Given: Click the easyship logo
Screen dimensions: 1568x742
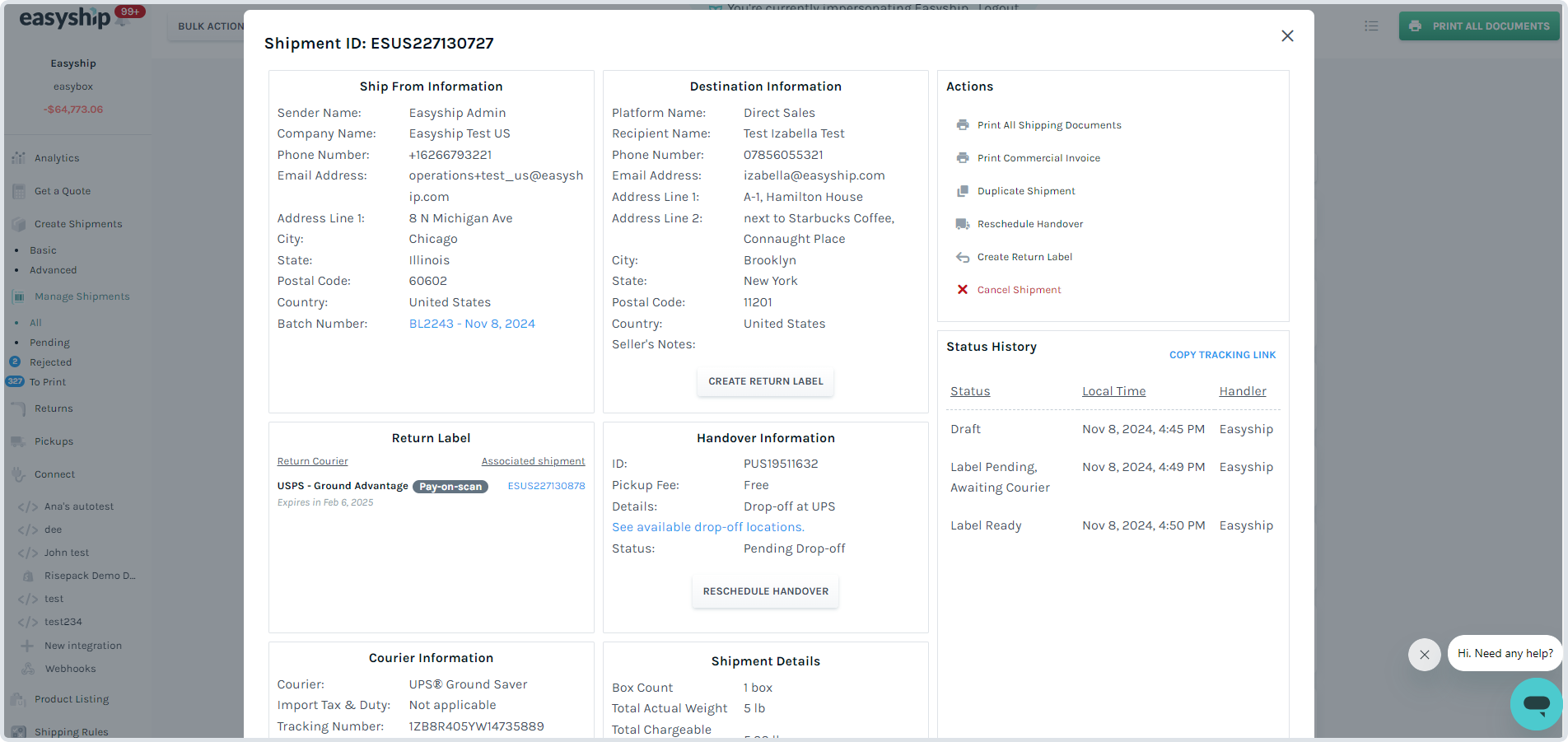Looking at the screenshot, I should (x=65, y=18).
